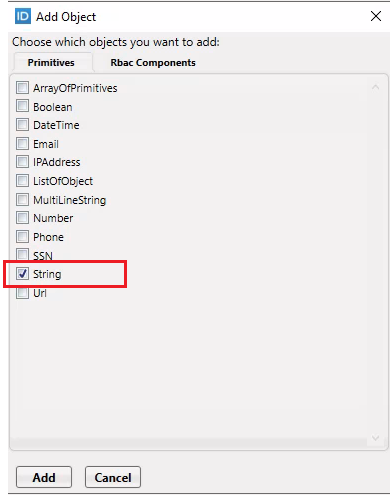Tick the ListOfObject checkbox
Viewport: 390px width, 495px height.
(22, 181)
